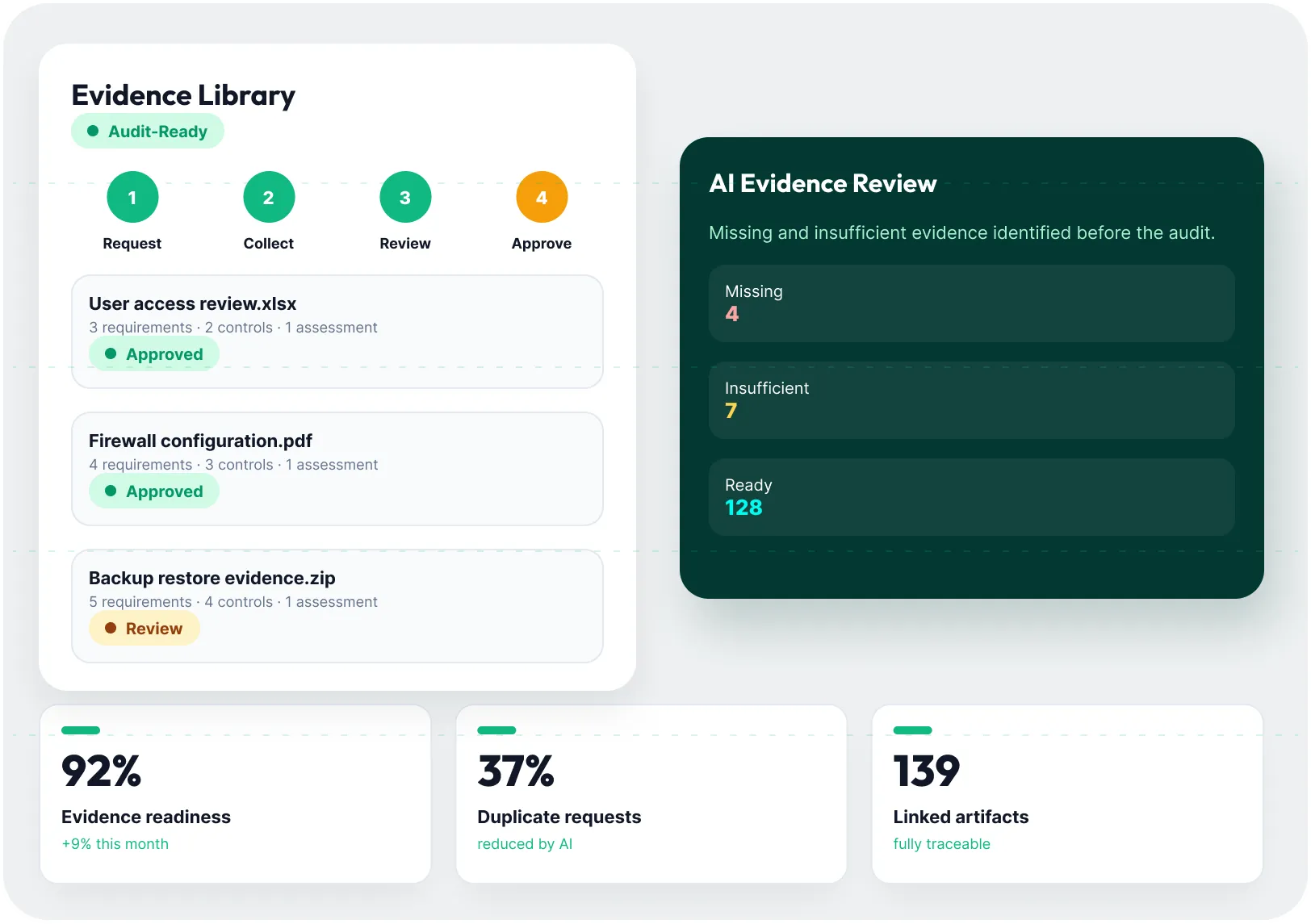This screenshot has height=924, width=1311.
Task: Click the 139 Linked artifacts stat
Action: (x=1067, y=794)
